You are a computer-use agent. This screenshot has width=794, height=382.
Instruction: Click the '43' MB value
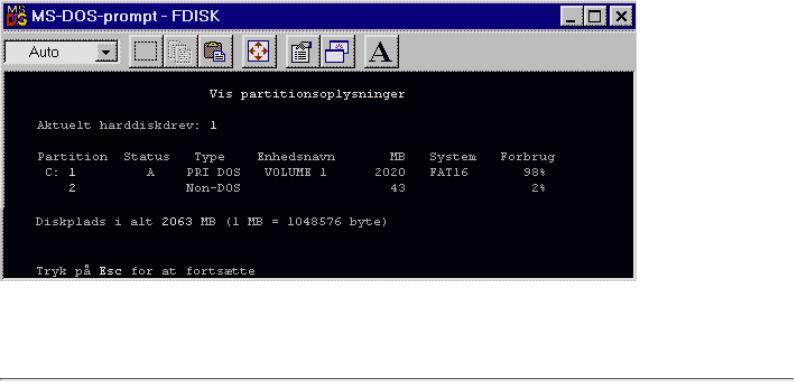point(398,188)
